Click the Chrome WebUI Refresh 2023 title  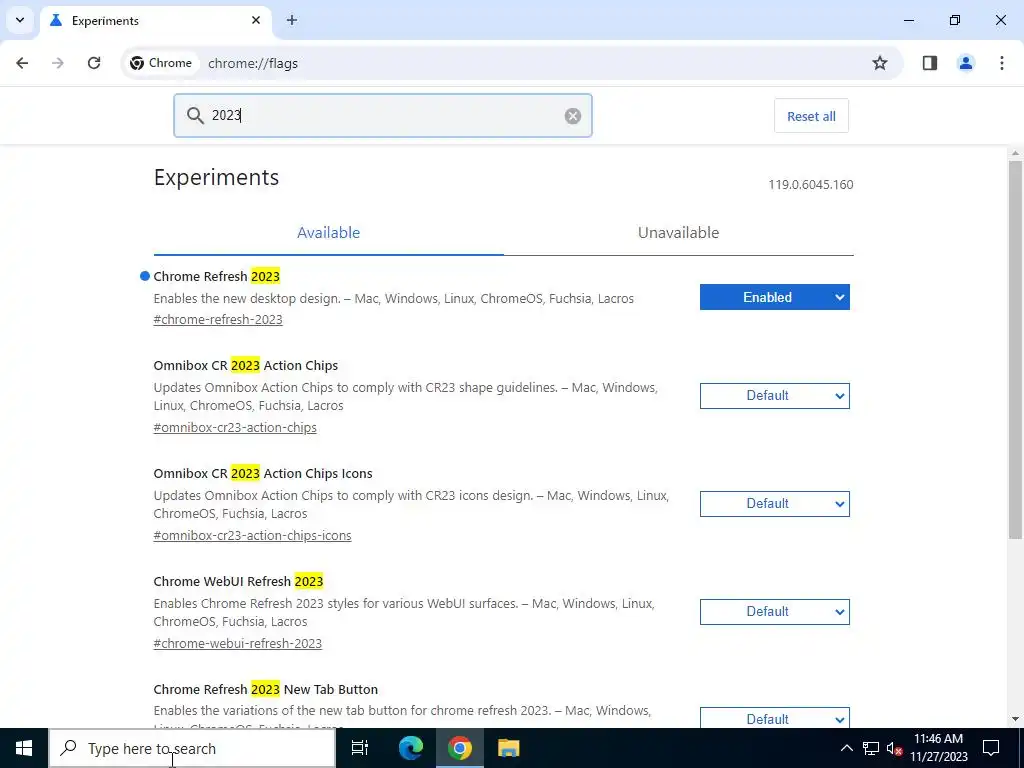[x=238, y=581]
